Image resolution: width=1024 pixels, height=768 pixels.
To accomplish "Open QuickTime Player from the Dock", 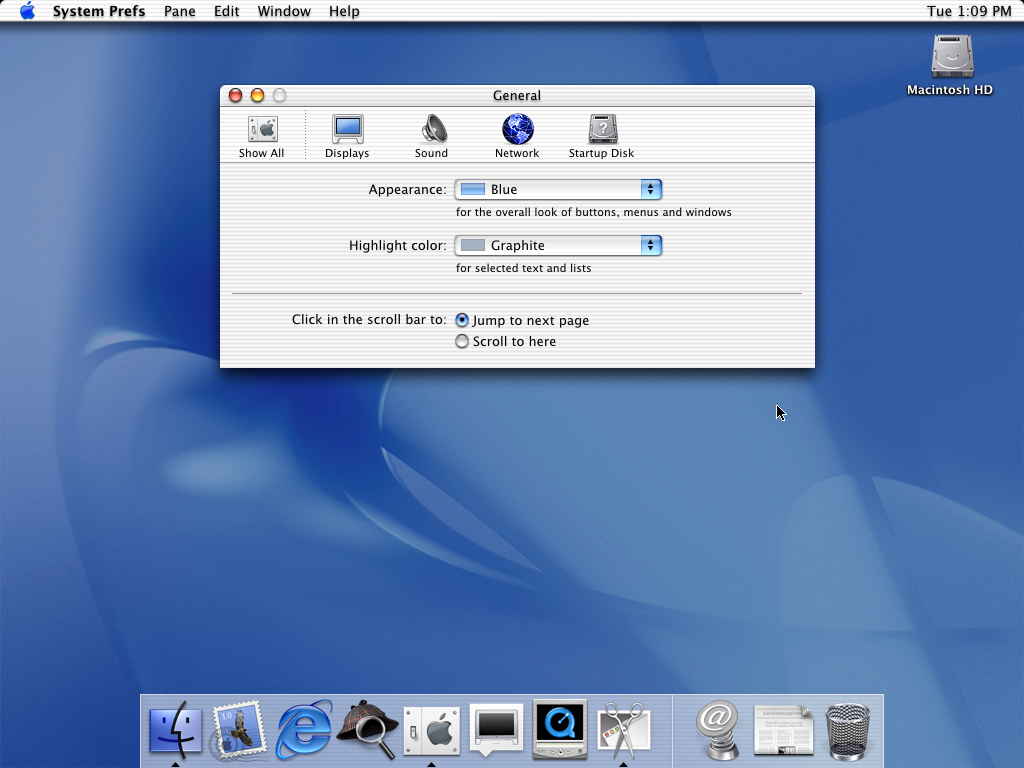I will tap(559, 729).
